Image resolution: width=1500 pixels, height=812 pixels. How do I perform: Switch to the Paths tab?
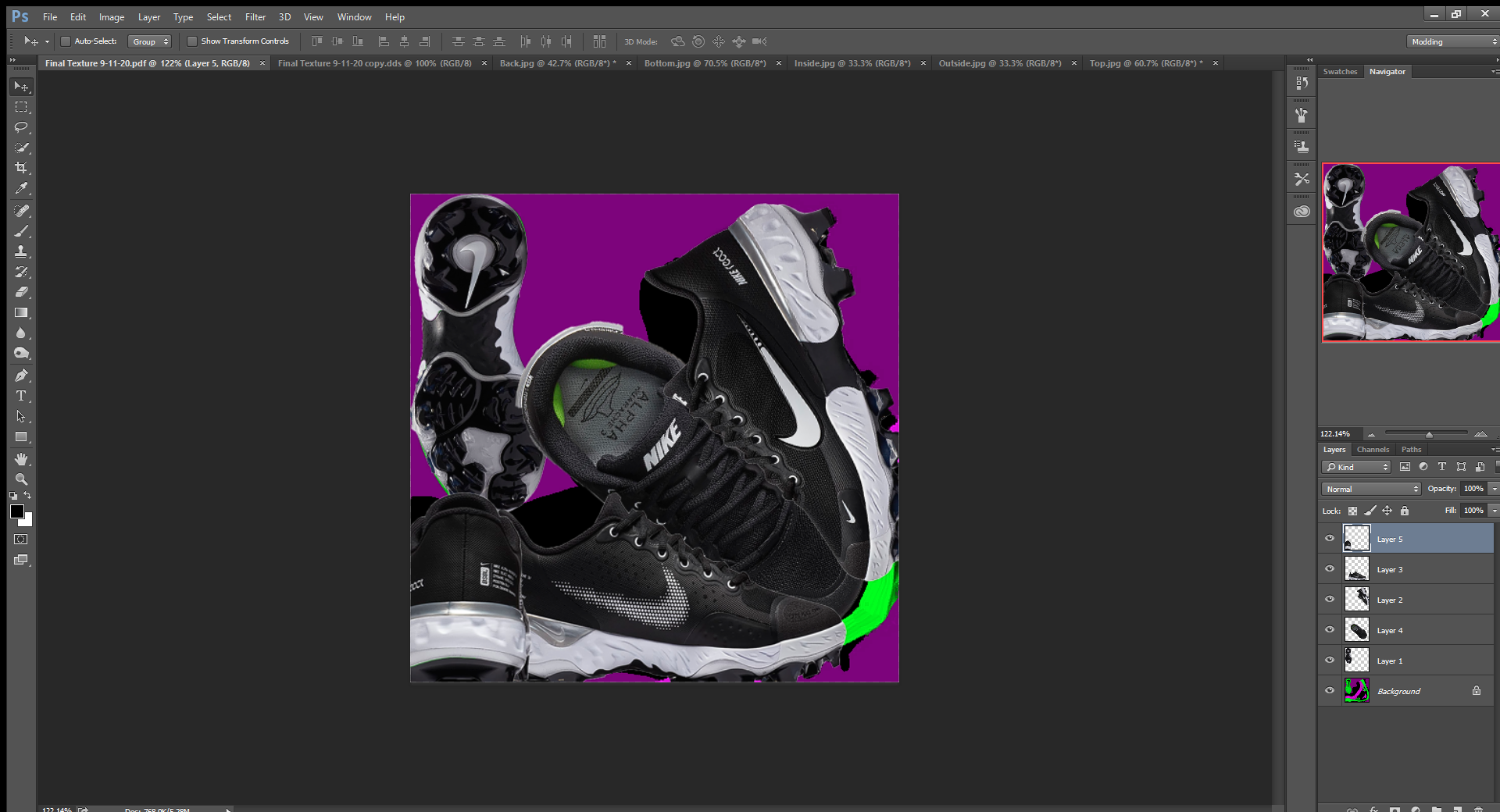pyautogui.click(x=1411, y=450)
